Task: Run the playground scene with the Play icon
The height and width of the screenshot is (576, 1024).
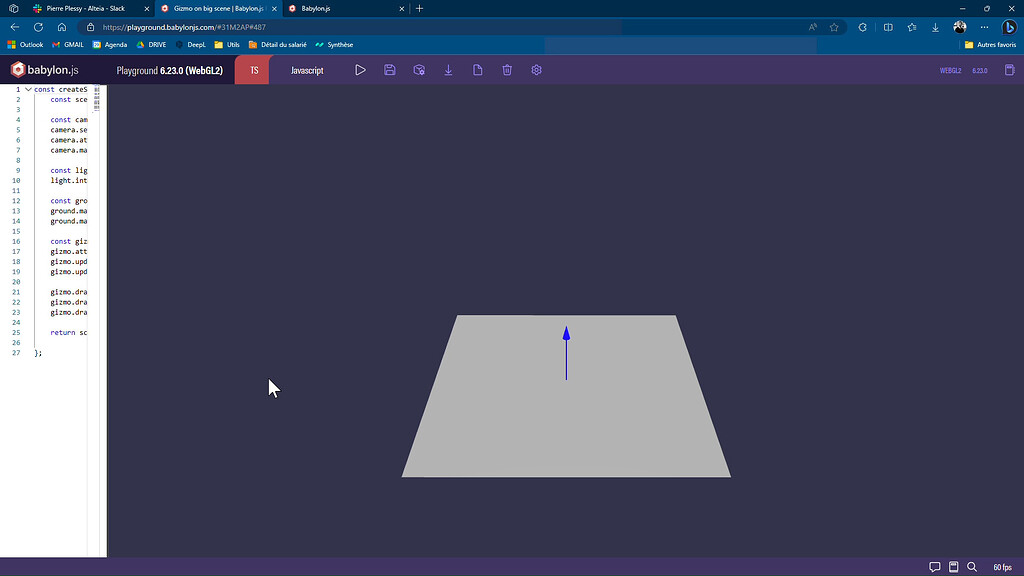Action: tap(360, 70)
